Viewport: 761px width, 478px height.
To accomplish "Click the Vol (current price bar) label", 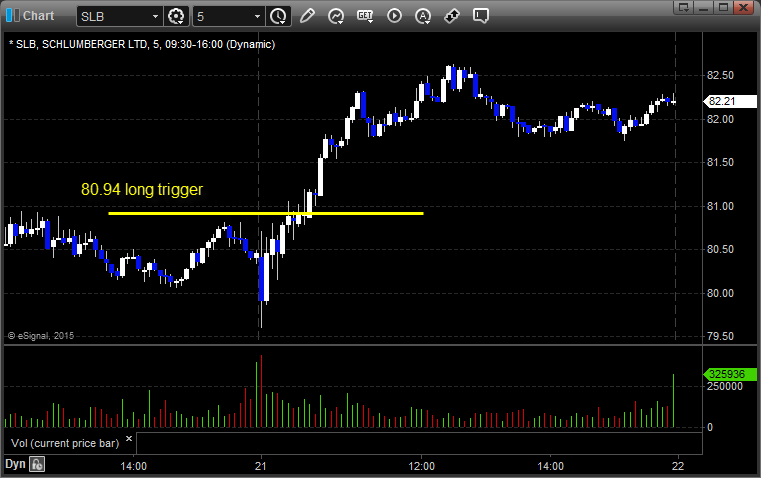I will coord(65,443).
